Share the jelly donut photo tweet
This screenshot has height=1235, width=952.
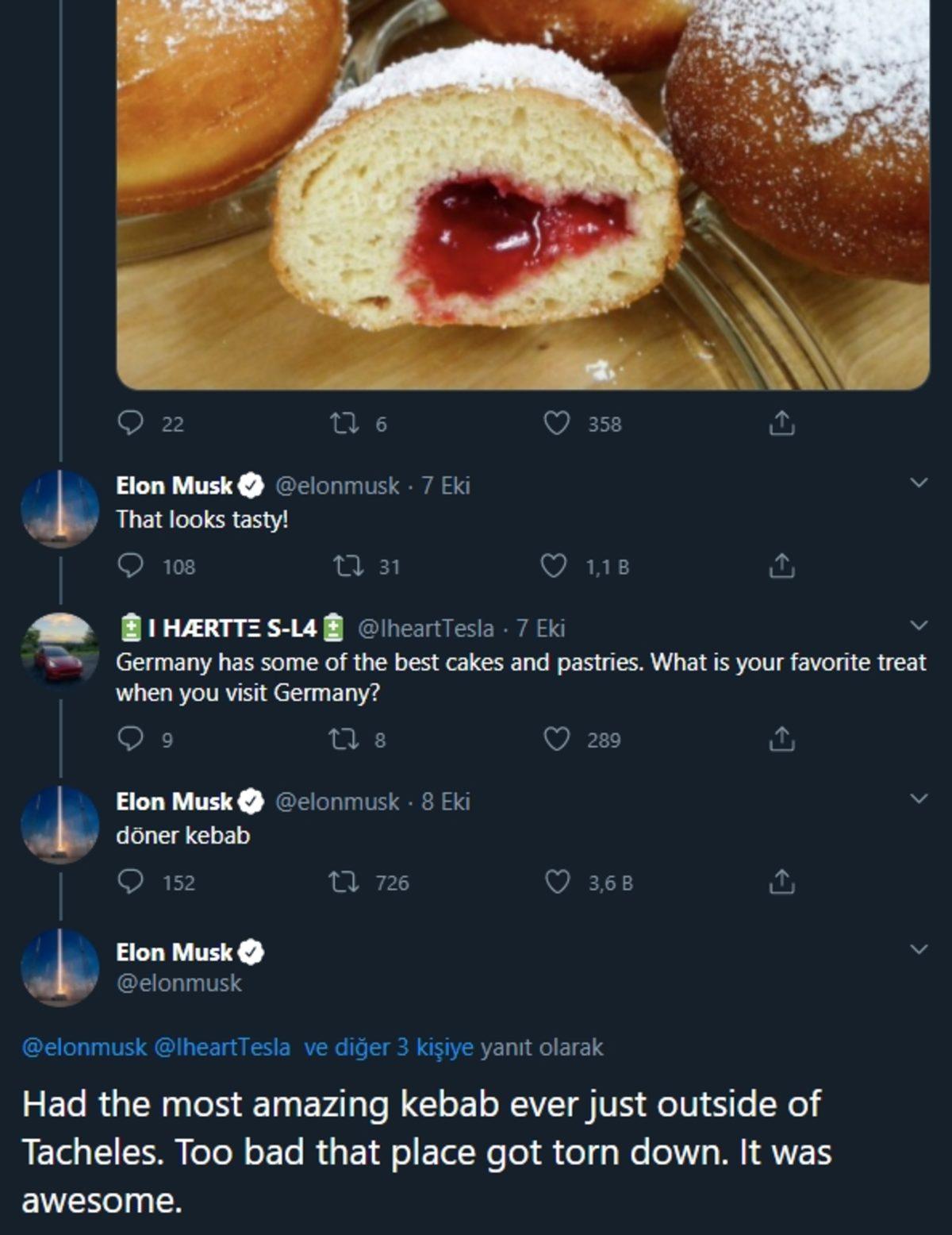point(781,423)
